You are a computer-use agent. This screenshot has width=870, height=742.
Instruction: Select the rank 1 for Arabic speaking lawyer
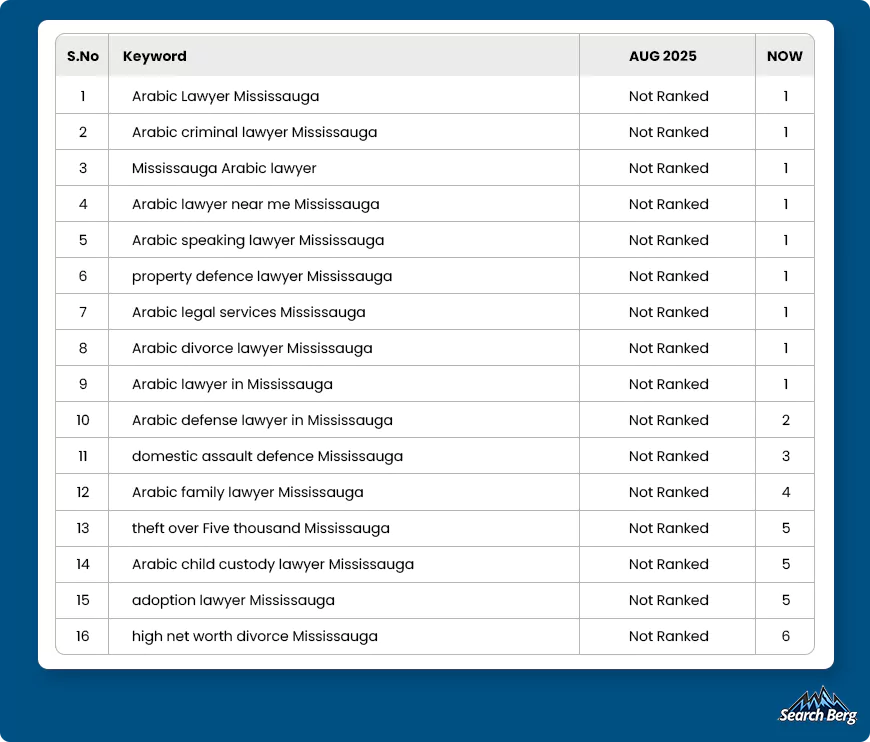tap(784, 240)
